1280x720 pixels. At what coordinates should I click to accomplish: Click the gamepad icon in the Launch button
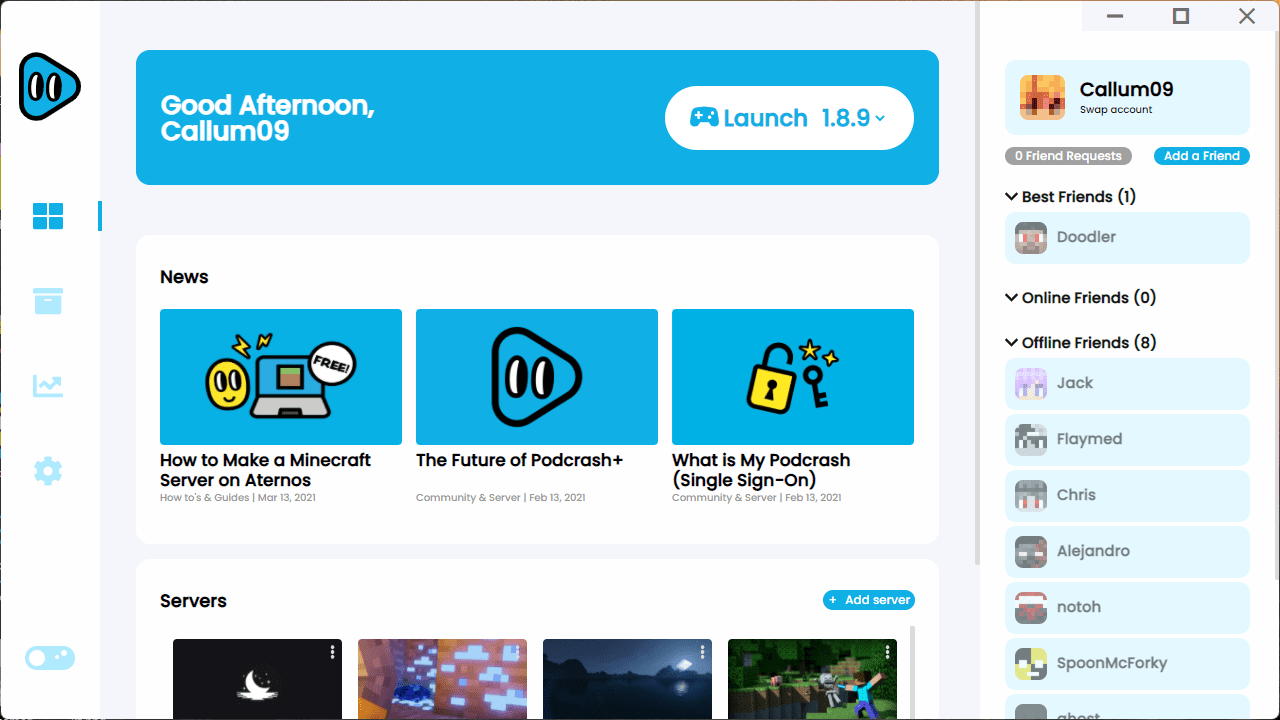point(704,118)
